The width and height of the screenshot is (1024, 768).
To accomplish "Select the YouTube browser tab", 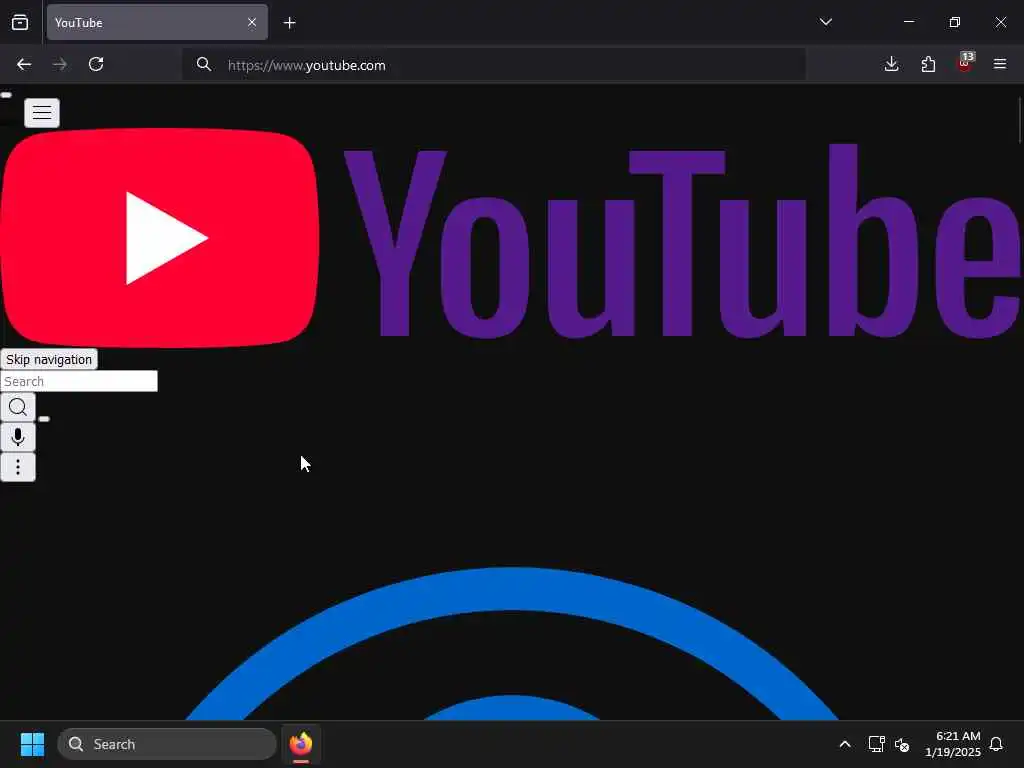I will pyautogui.click(x=157, y=22).
